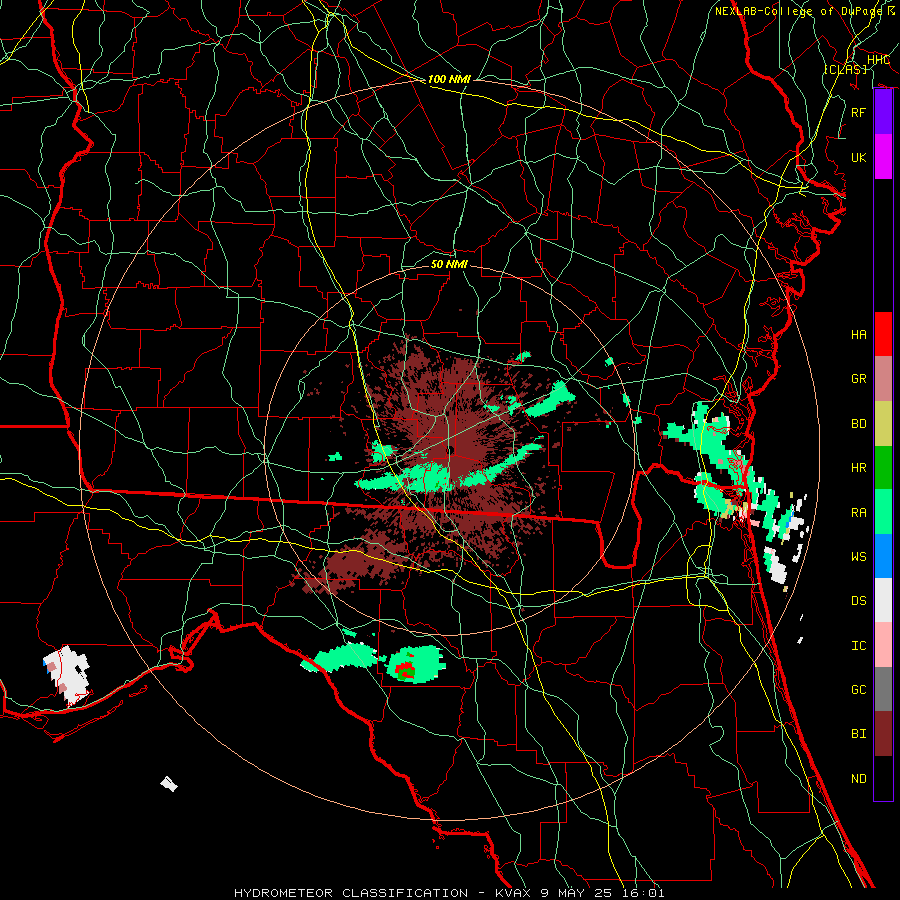Click the white DS dry snow swatch
Viewport: 900px width, 900px height.
(x=883, y=600)
